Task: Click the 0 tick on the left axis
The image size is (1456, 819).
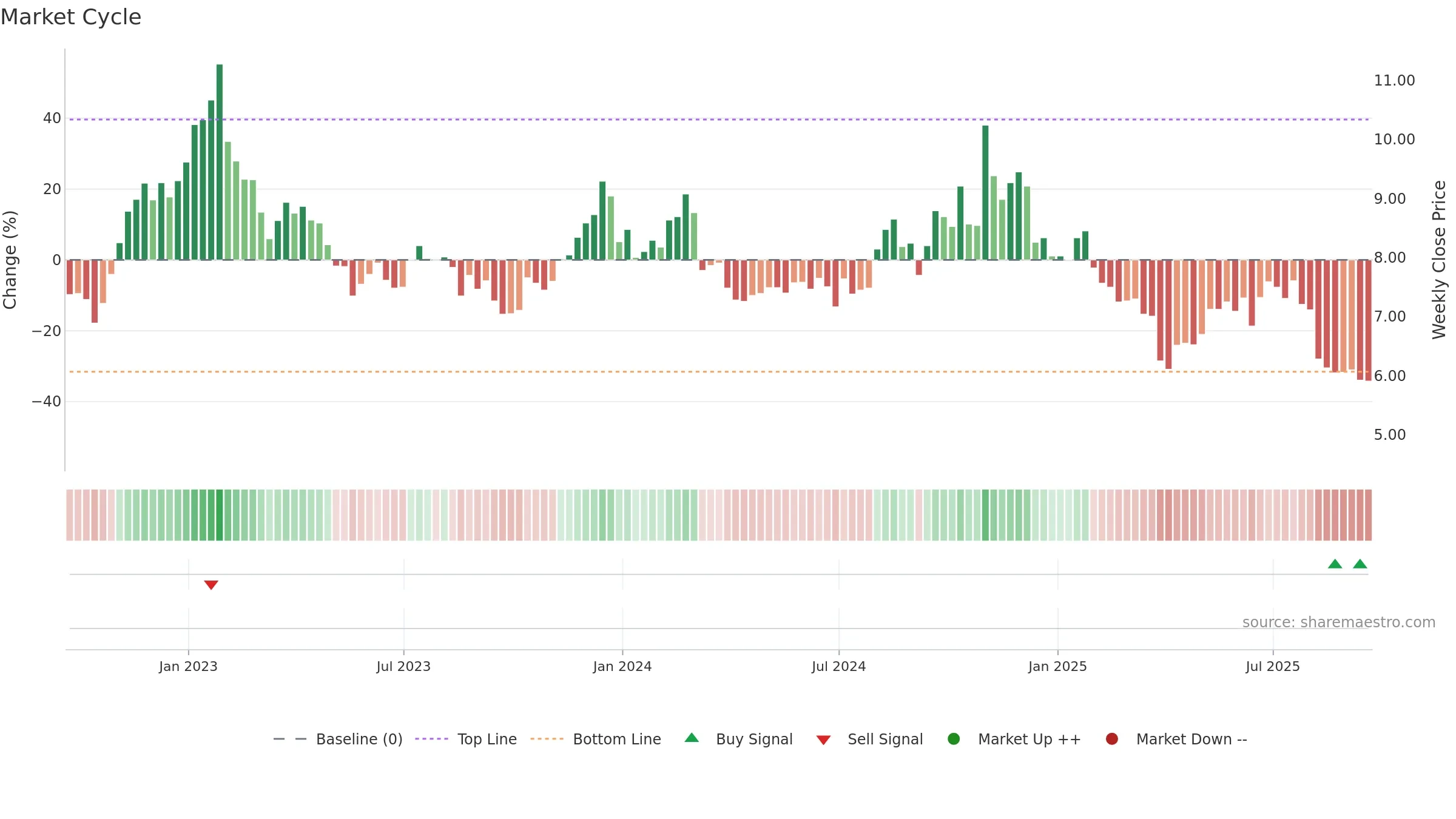Action: click(57, 260)
